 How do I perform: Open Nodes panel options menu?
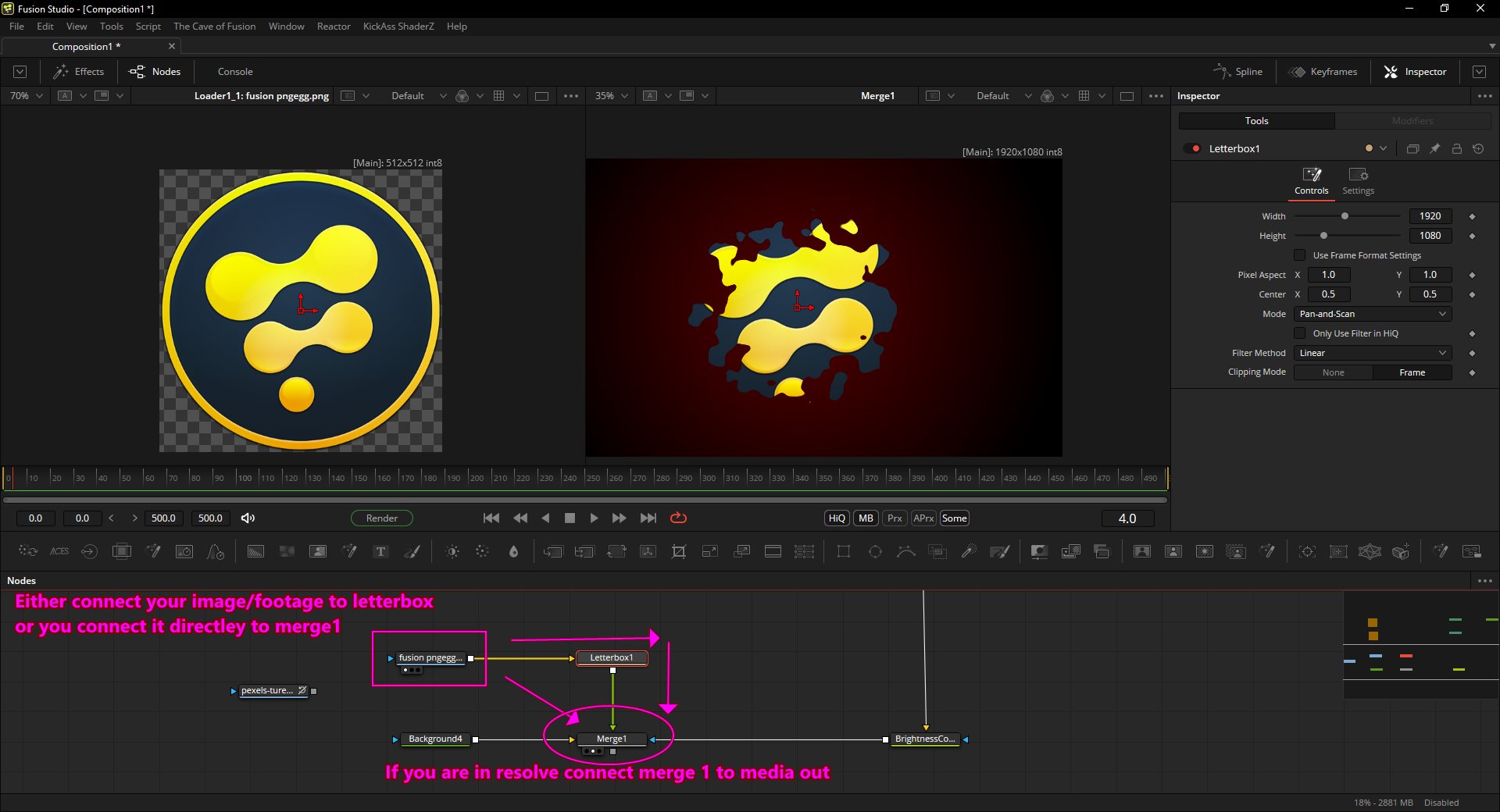[1485, 581]
